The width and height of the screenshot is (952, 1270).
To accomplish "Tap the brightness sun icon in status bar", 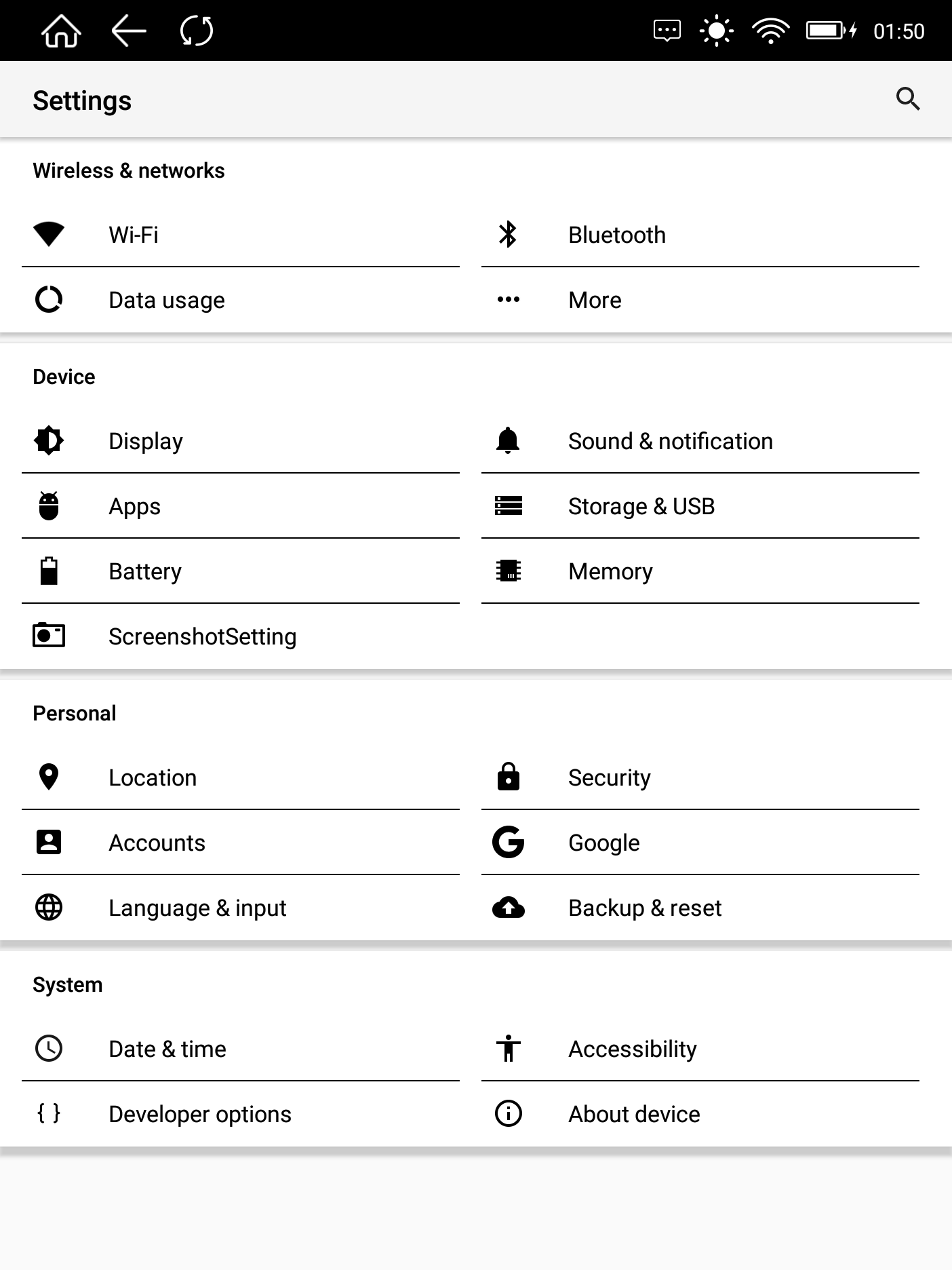I will tap(716, 31).
